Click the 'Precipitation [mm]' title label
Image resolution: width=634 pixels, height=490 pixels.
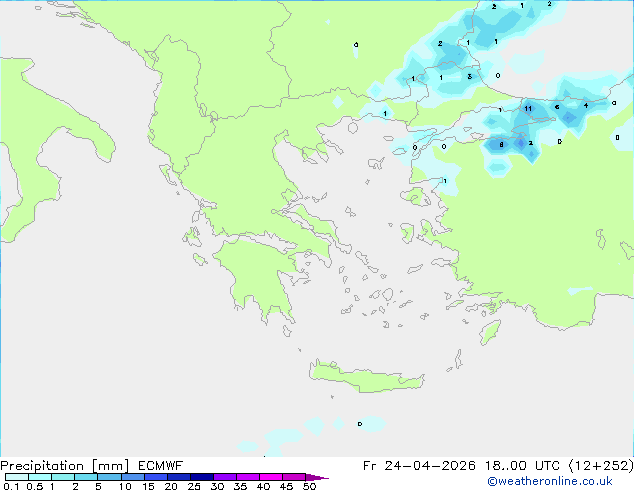(65, 466)
